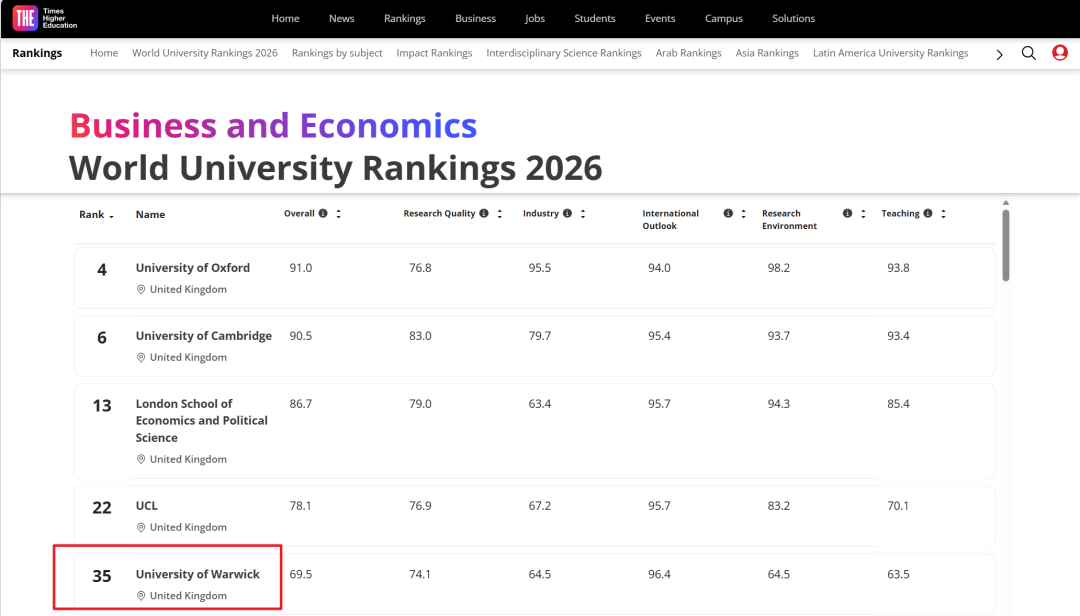Click the location pin beside University of Oxford
This screenshot has width=1080, height=616.
click(x=140, y=289)
